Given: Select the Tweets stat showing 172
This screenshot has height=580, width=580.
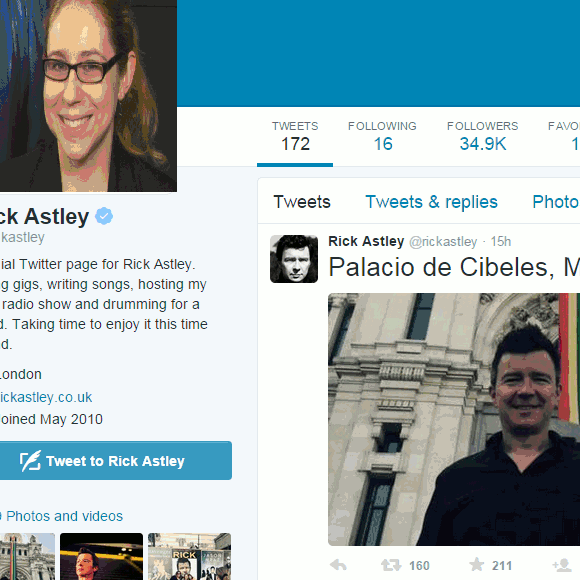Looking at the screenshot, I should (295, 136).
